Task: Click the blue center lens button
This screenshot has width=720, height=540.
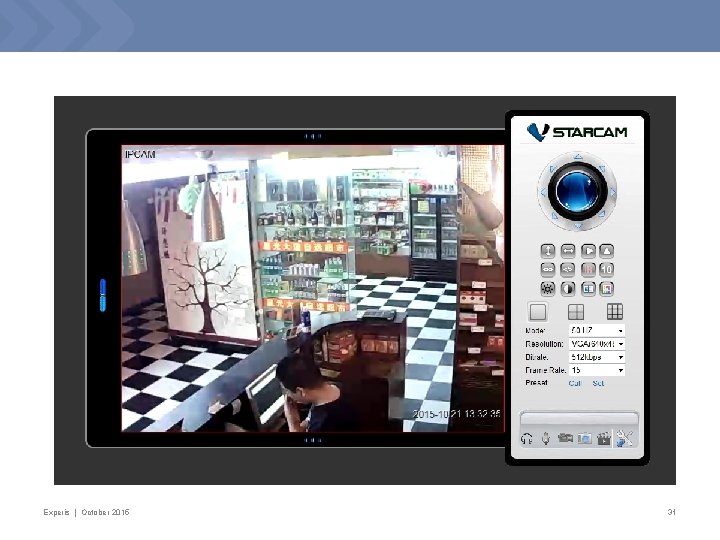Action: point(577,191)
